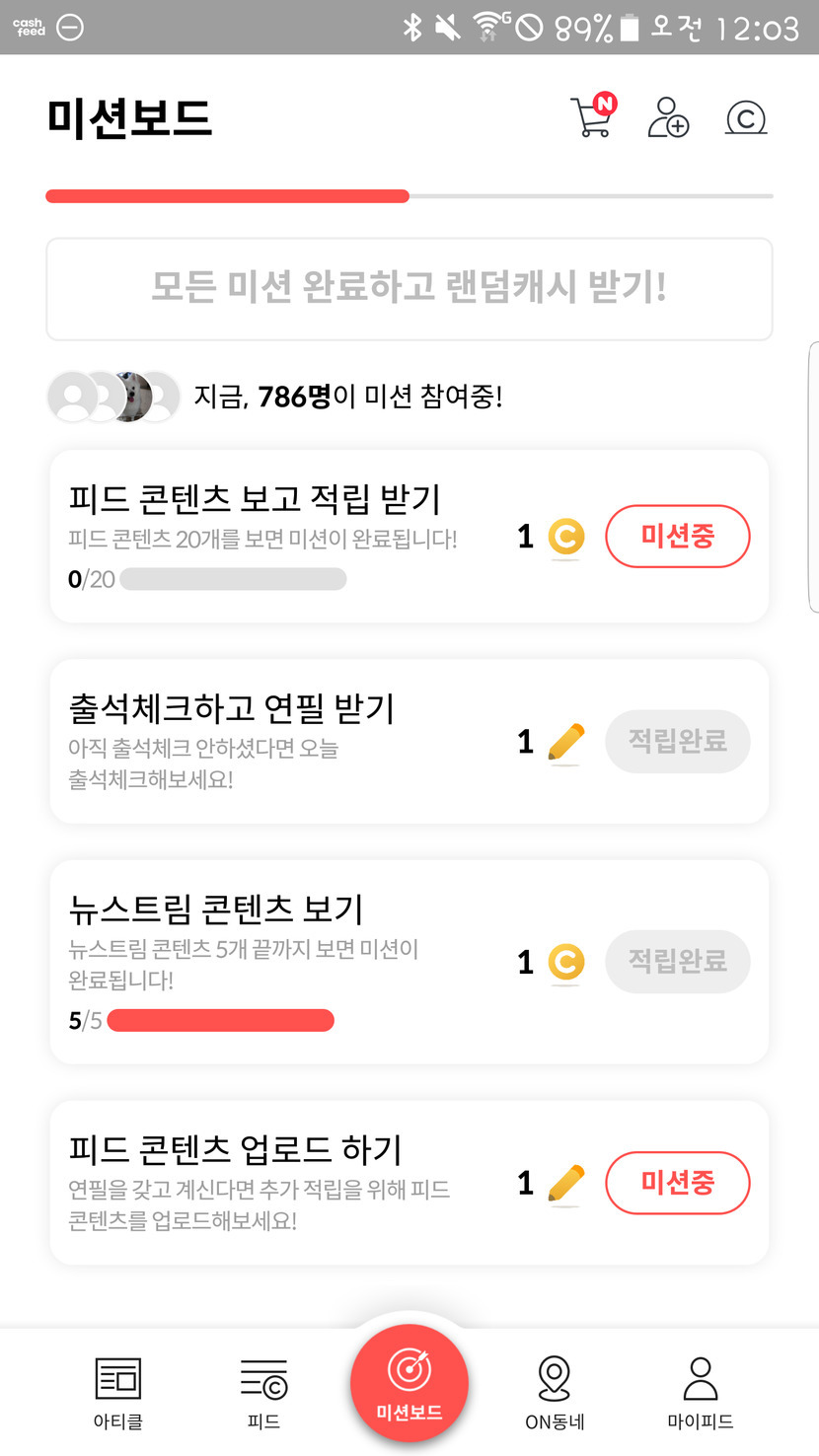Screen dimensions: 819x1456
Task: Tap the add friend icon
Action: tap(668, 117)
